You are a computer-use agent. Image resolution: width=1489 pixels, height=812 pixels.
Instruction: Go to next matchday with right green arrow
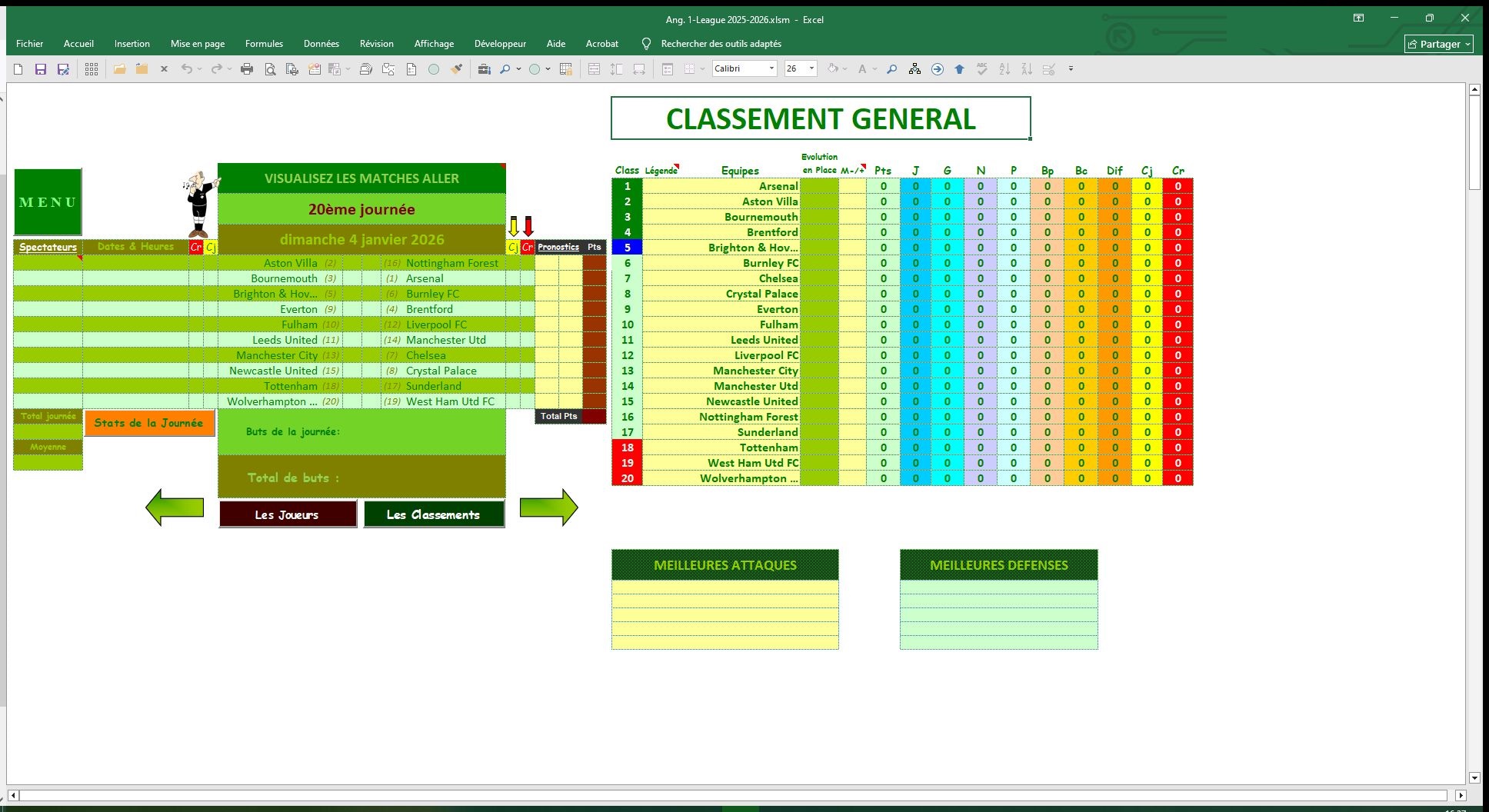coord(548,507)
